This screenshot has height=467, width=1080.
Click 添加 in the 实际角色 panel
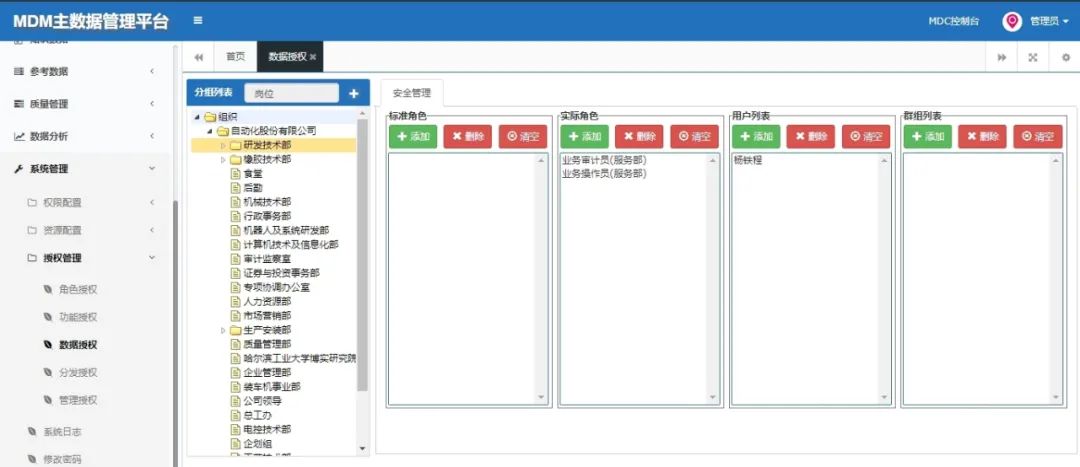pyautogui.click(x=585, y=136)
